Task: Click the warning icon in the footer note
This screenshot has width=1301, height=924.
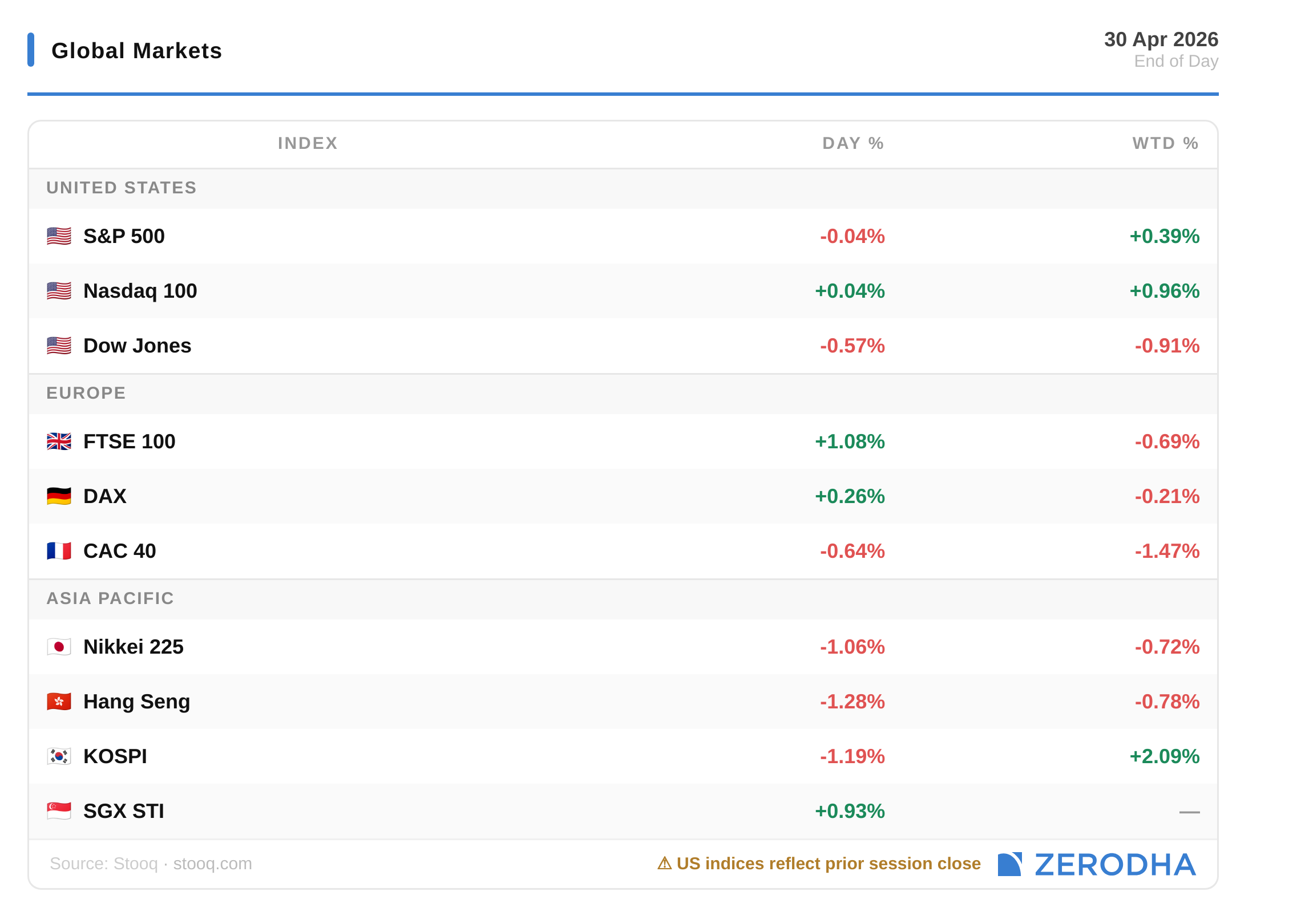Action: point(664,864)
